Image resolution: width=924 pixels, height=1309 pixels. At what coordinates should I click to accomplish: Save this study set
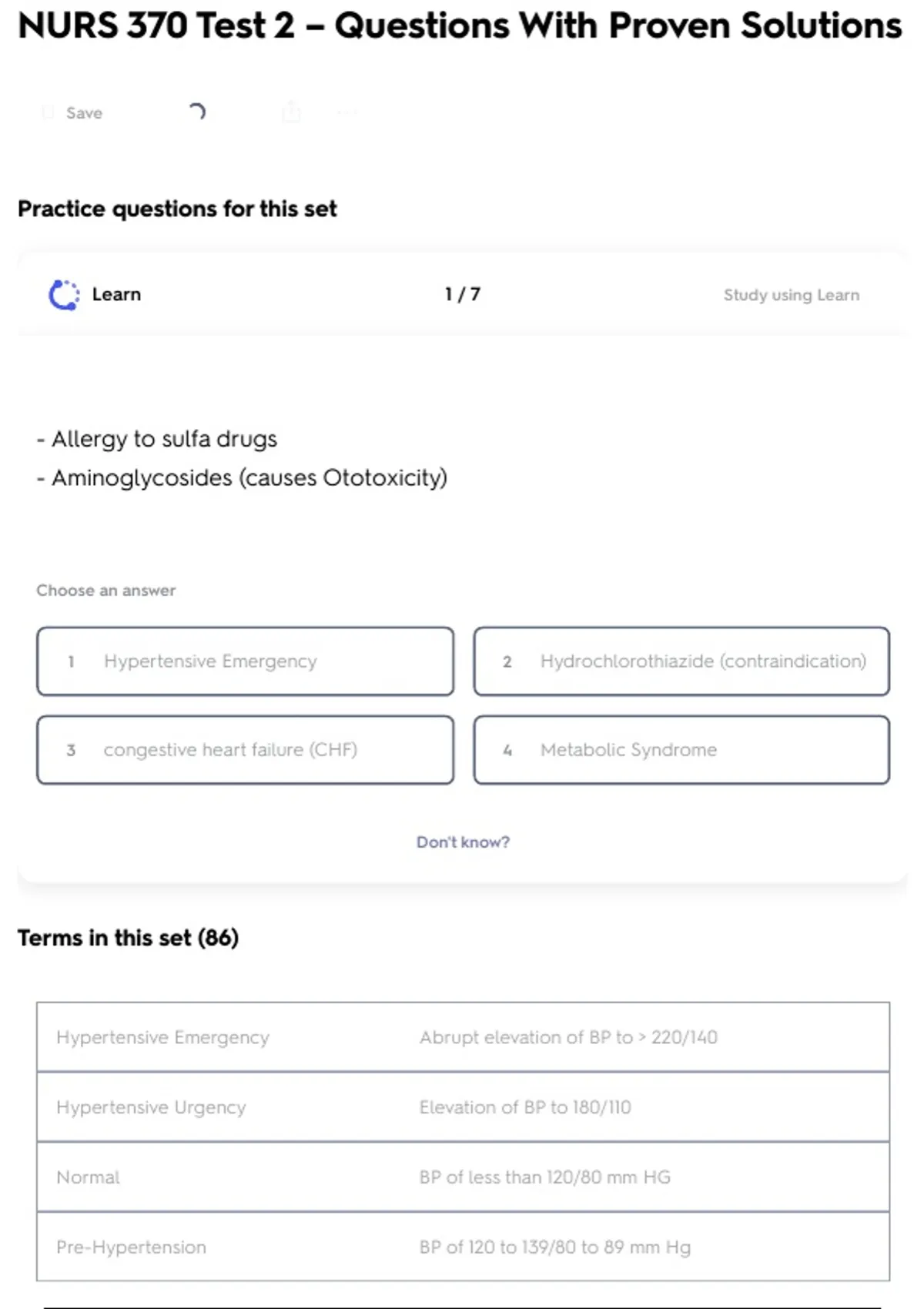pyautogui.click(x=84, y=113)
